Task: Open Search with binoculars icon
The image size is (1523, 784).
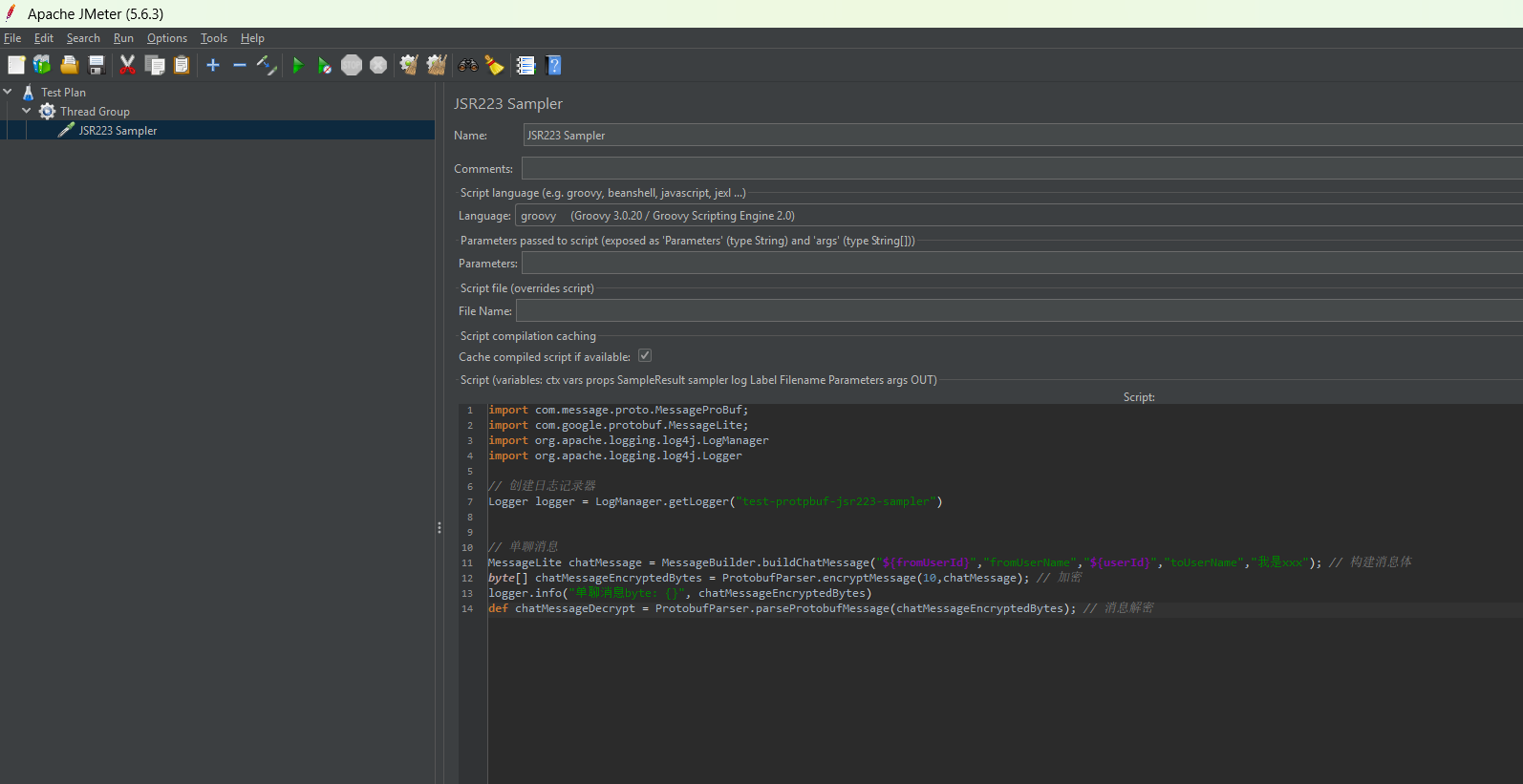Action: click(x=468, y=65)
